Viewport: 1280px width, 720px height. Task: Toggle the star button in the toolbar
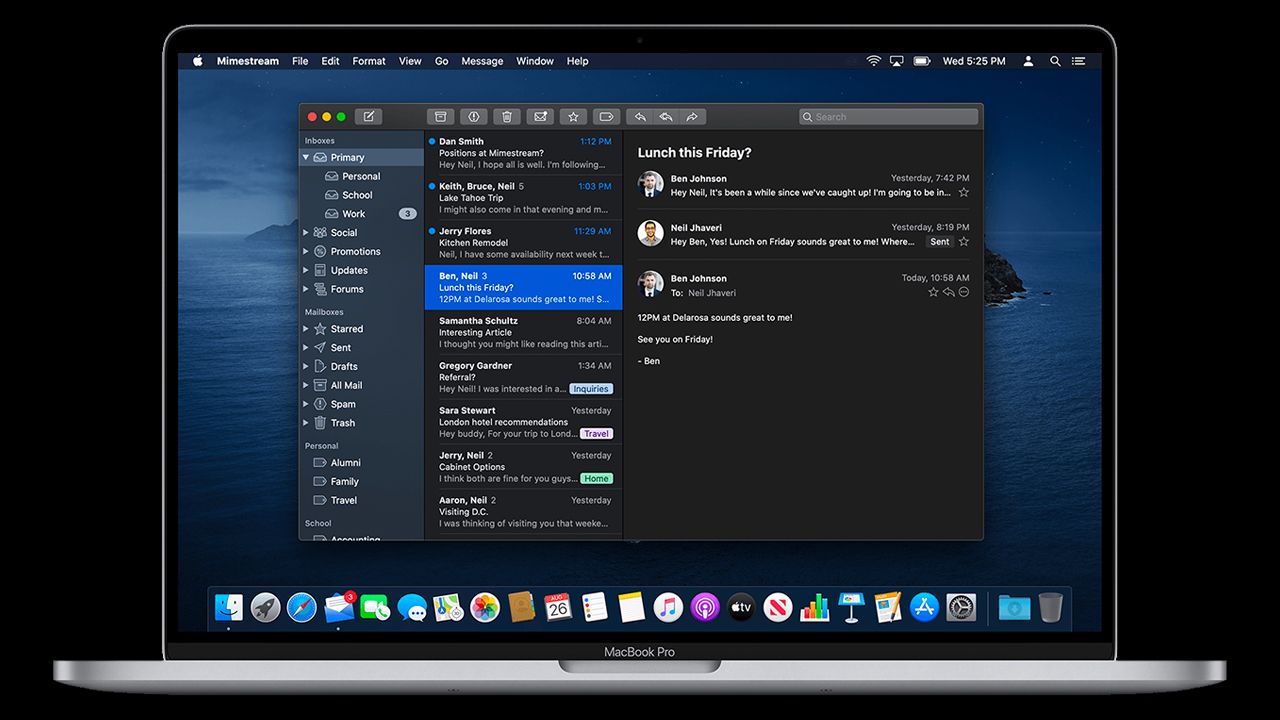573,117
